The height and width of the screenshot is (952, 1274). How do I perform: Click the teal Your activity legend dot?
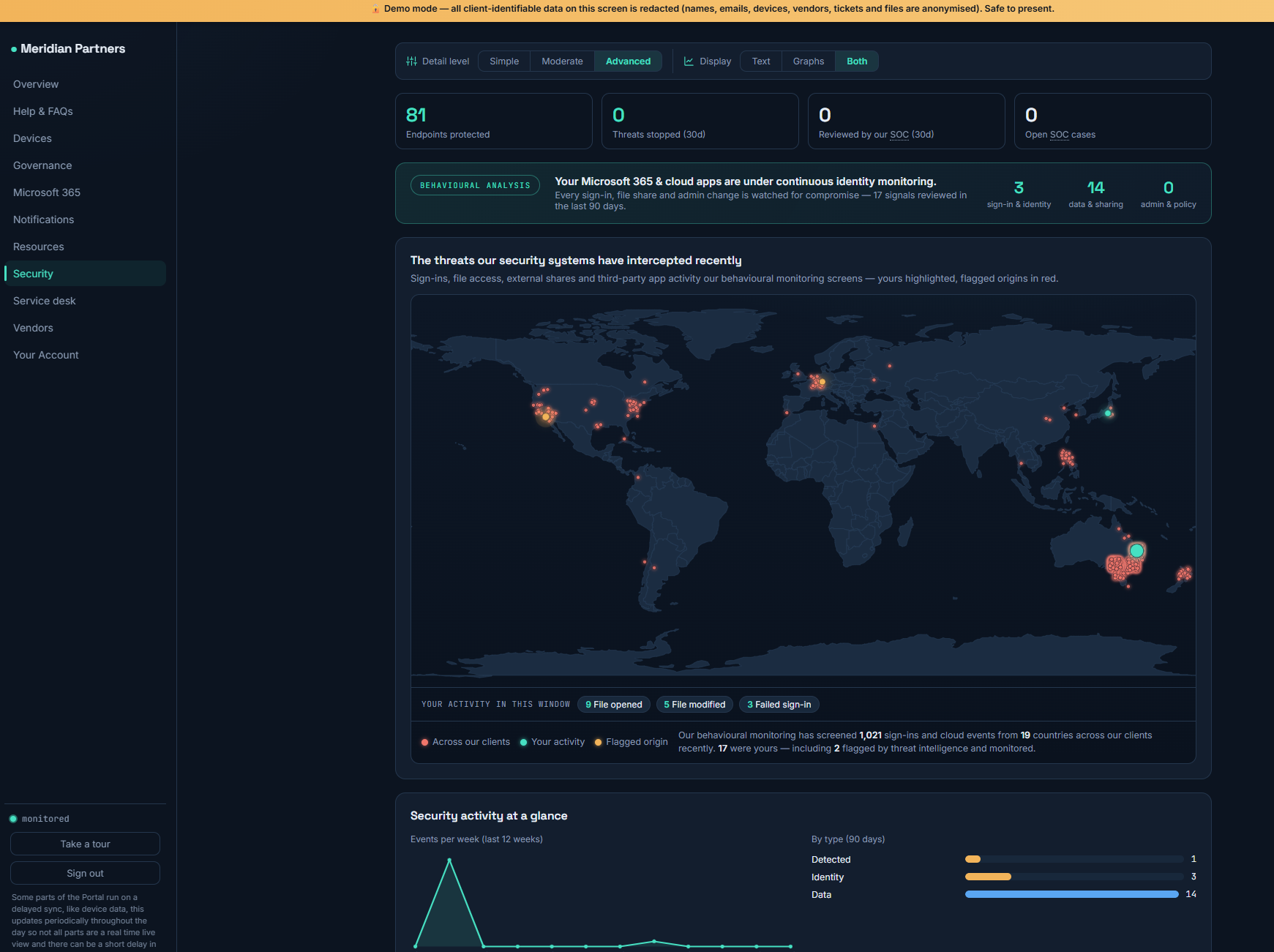tap(523, 742)
